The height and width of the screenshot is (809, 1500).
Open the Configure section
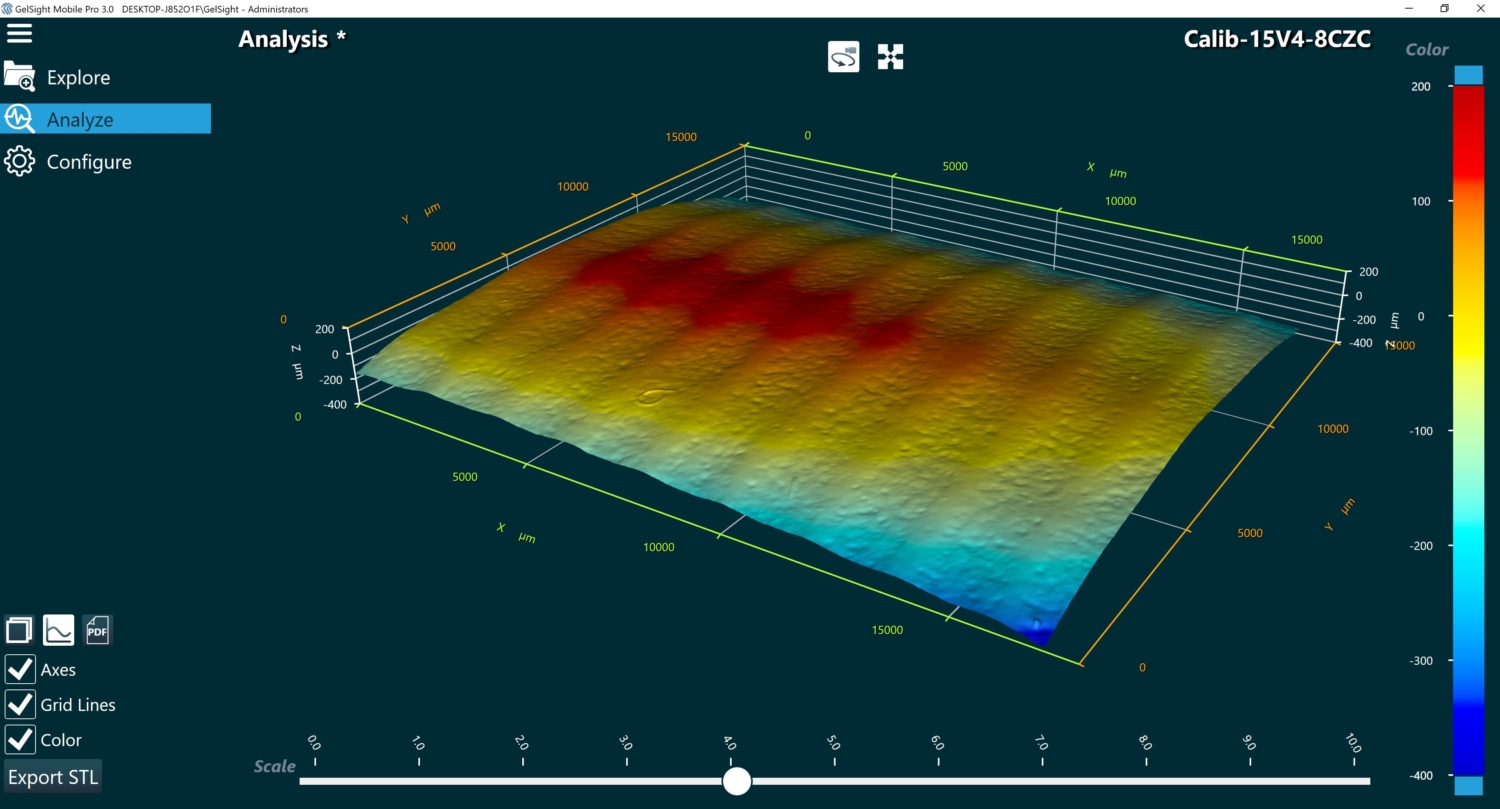tap(89, 161)
